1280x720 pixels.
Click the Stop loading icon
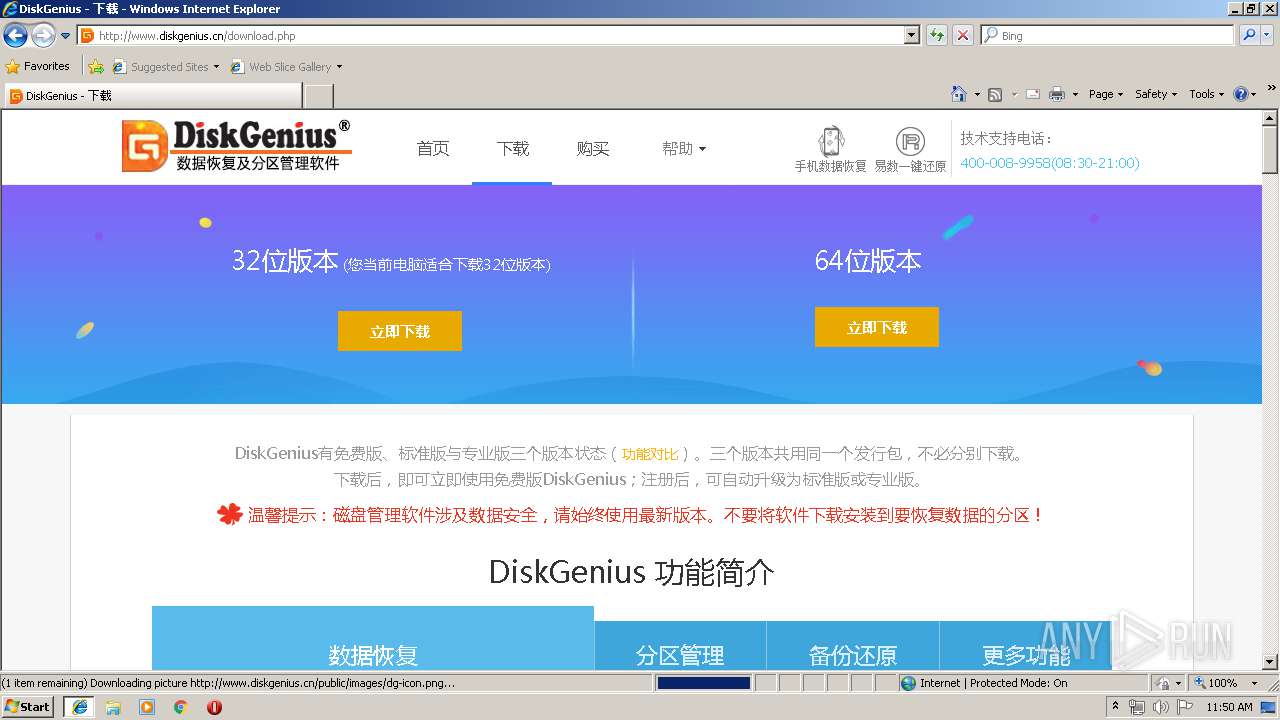[963, 35]
